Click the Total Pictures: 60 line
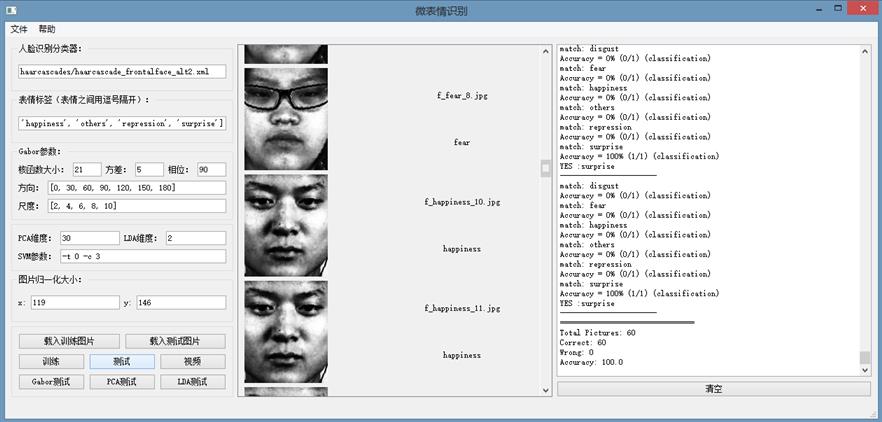 tap(597, 333)
